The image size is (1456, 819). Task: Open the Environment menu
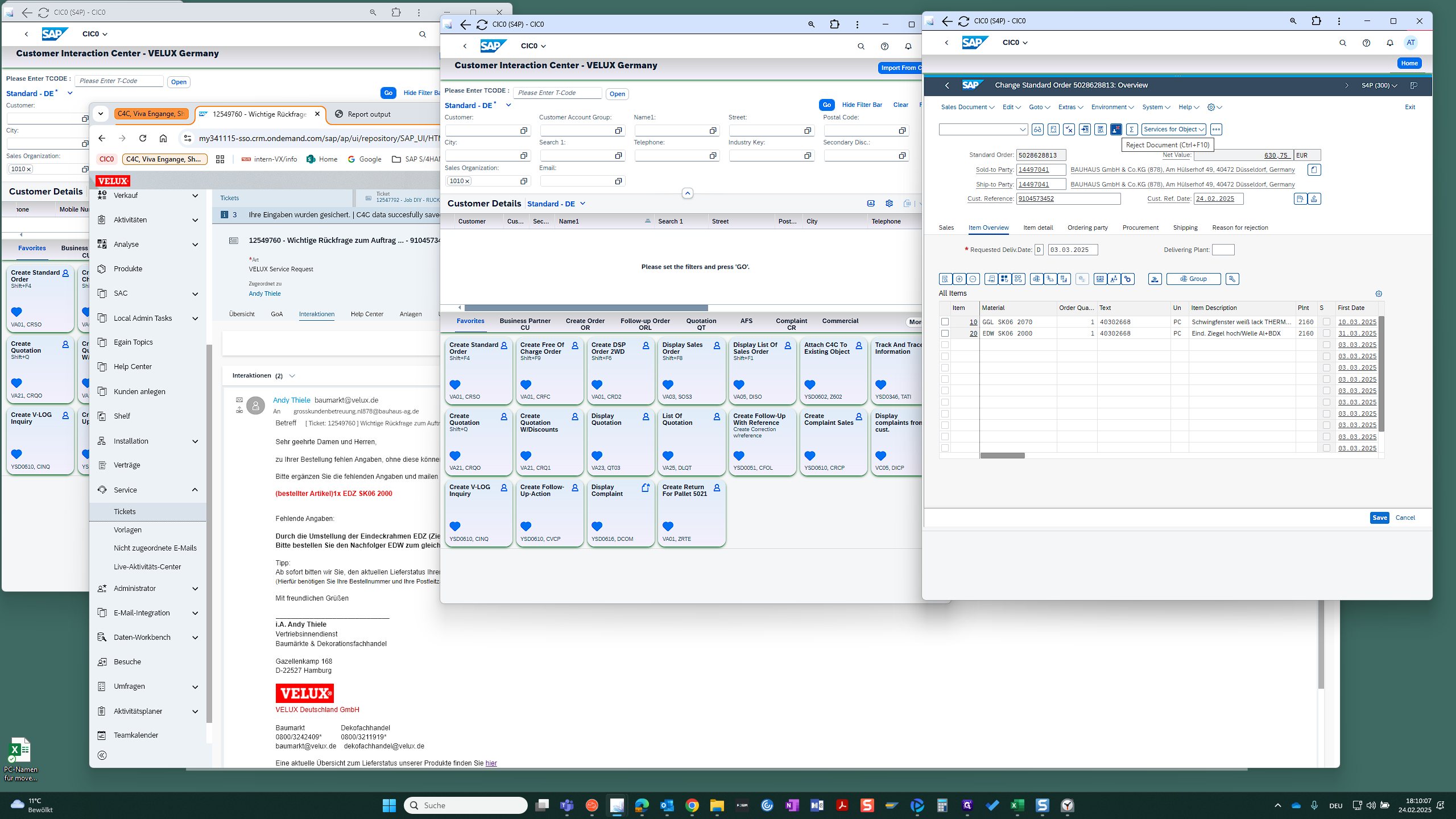pyautogui.click(x=1112, y=107)
